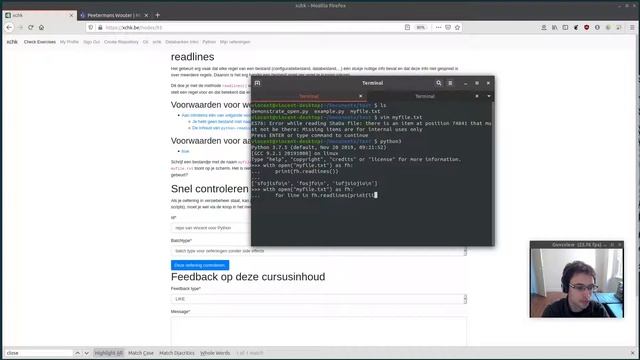
Task: Click the Pocket save icon
Action: [x=448, y=27]
